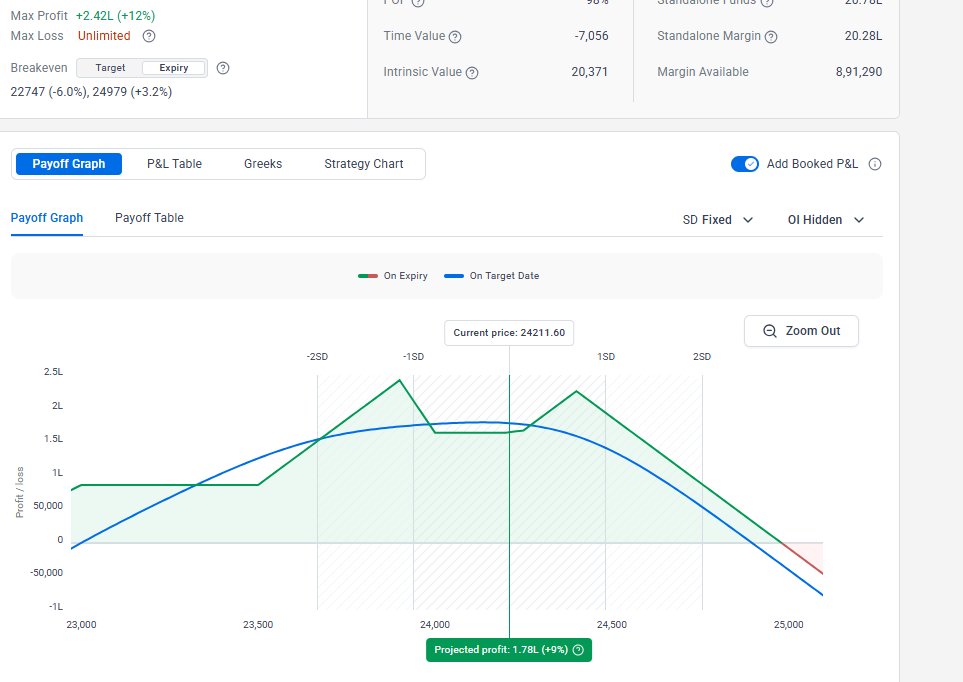This screenshot has height=682, width=963.
Task: Click 24,000 x-axis label
Action: pyautogui.click(x=435, y=625)
